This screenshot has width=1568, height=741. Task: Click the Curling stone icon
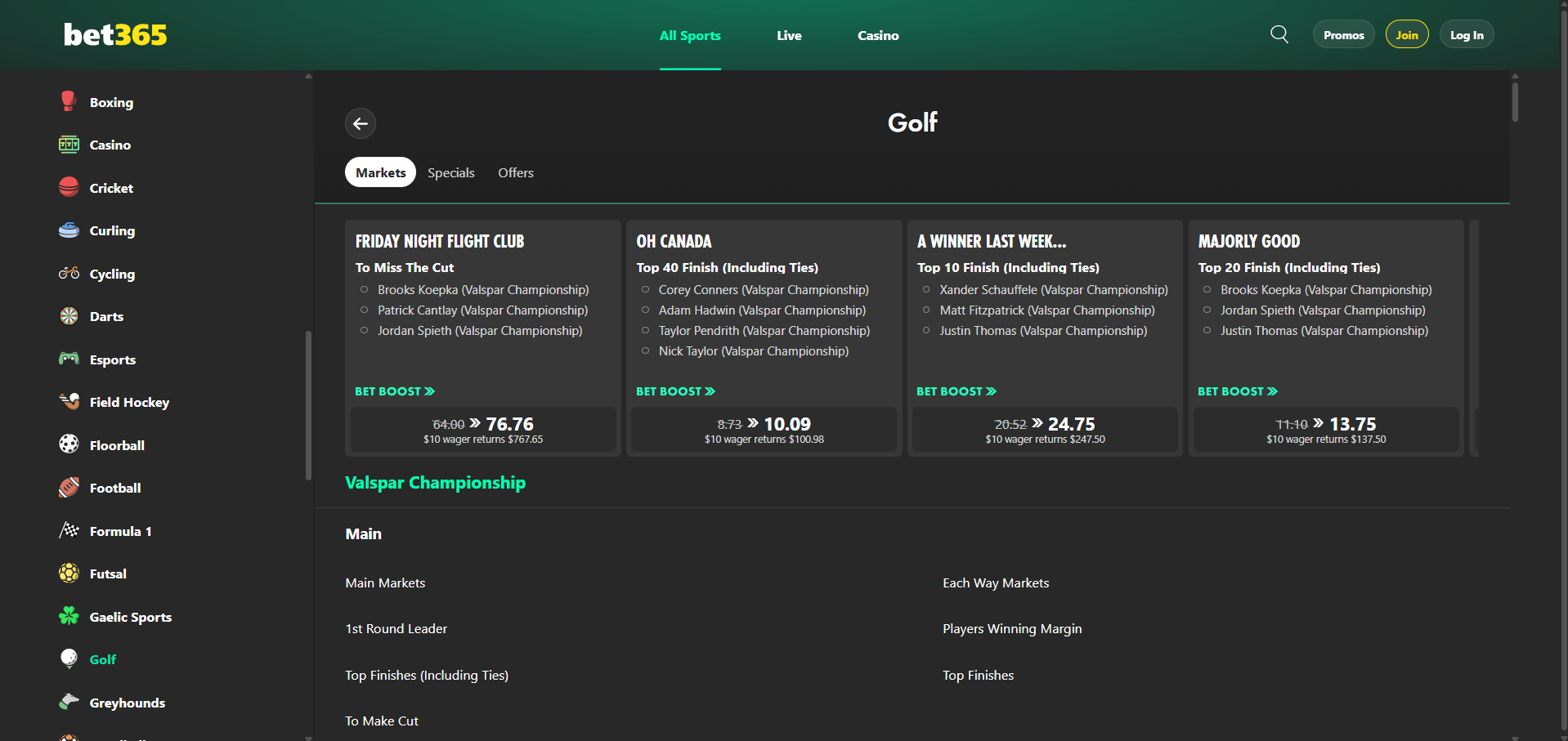(x=69, y=230)
